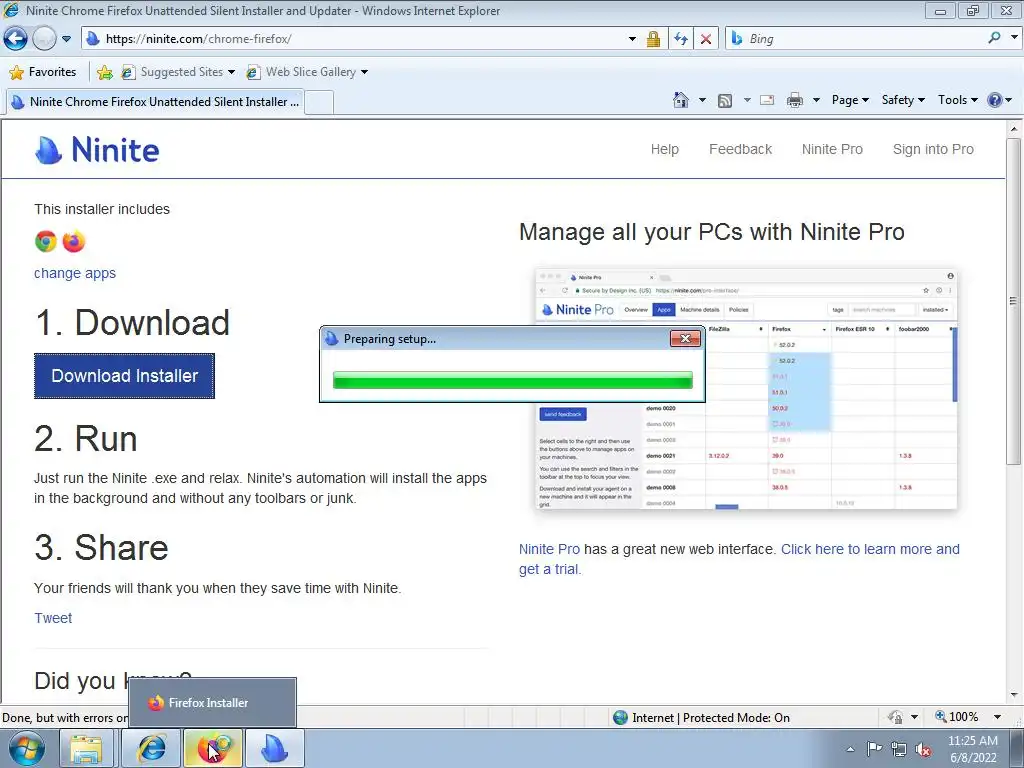Open a new blank tab

(x=319, y=103)
